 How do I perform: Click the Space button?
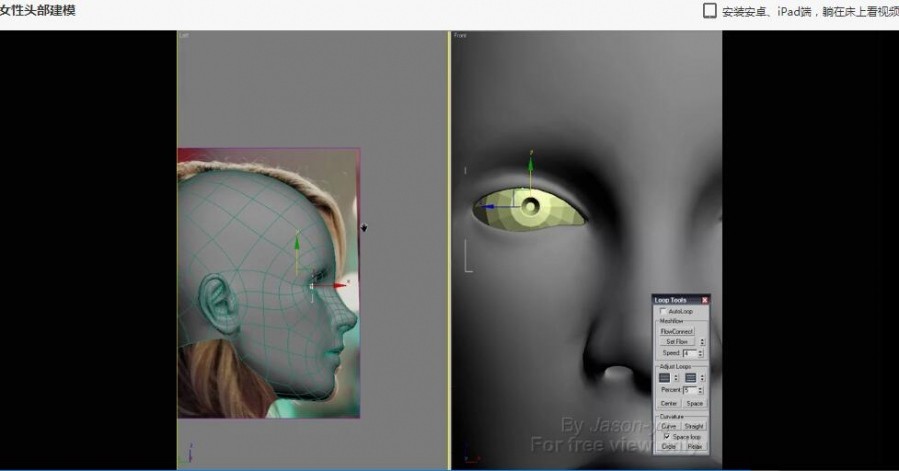click(694, 403)
